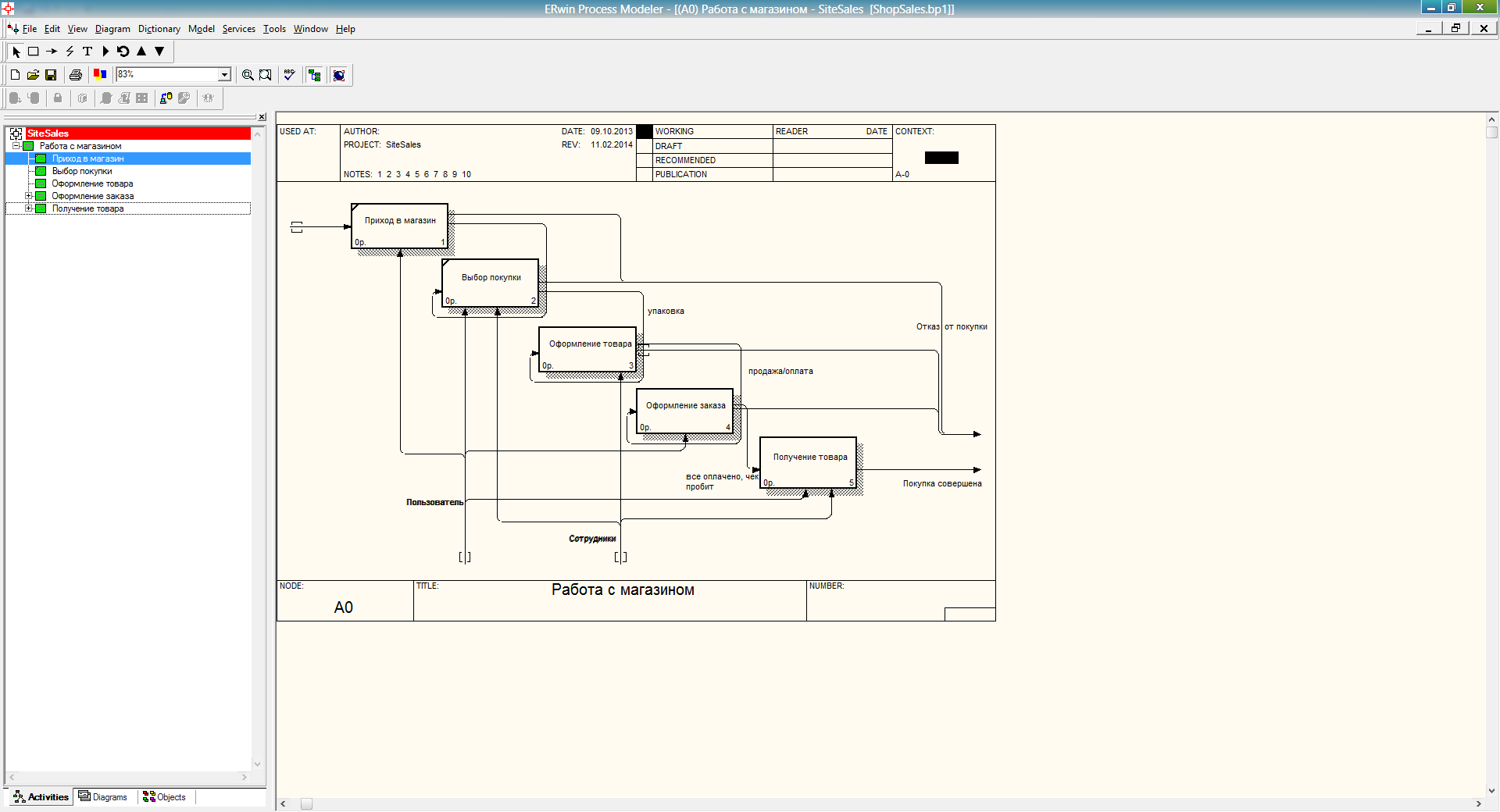Screen dimensions: 1500x812
Task: Run the ABC spell check
Action: point(289,75)
